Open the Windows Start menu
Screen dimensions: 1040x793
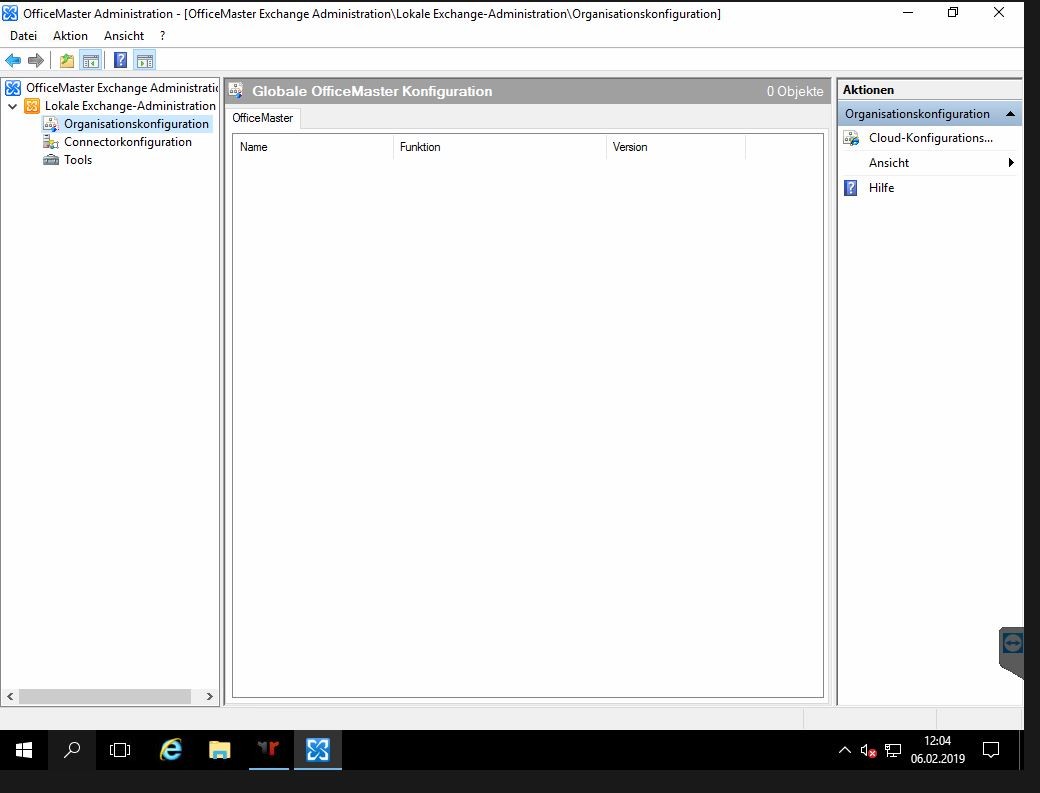[x=24, y=750]
